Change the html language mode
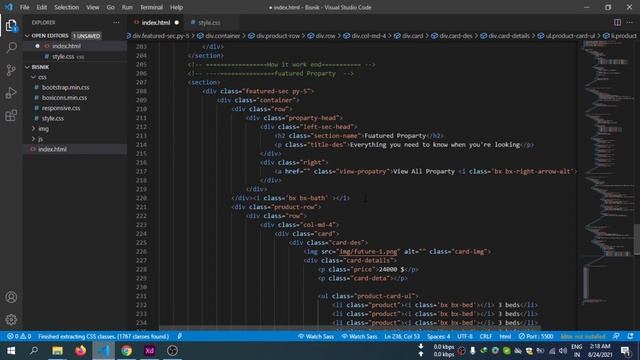 click(x=505, y=336)
